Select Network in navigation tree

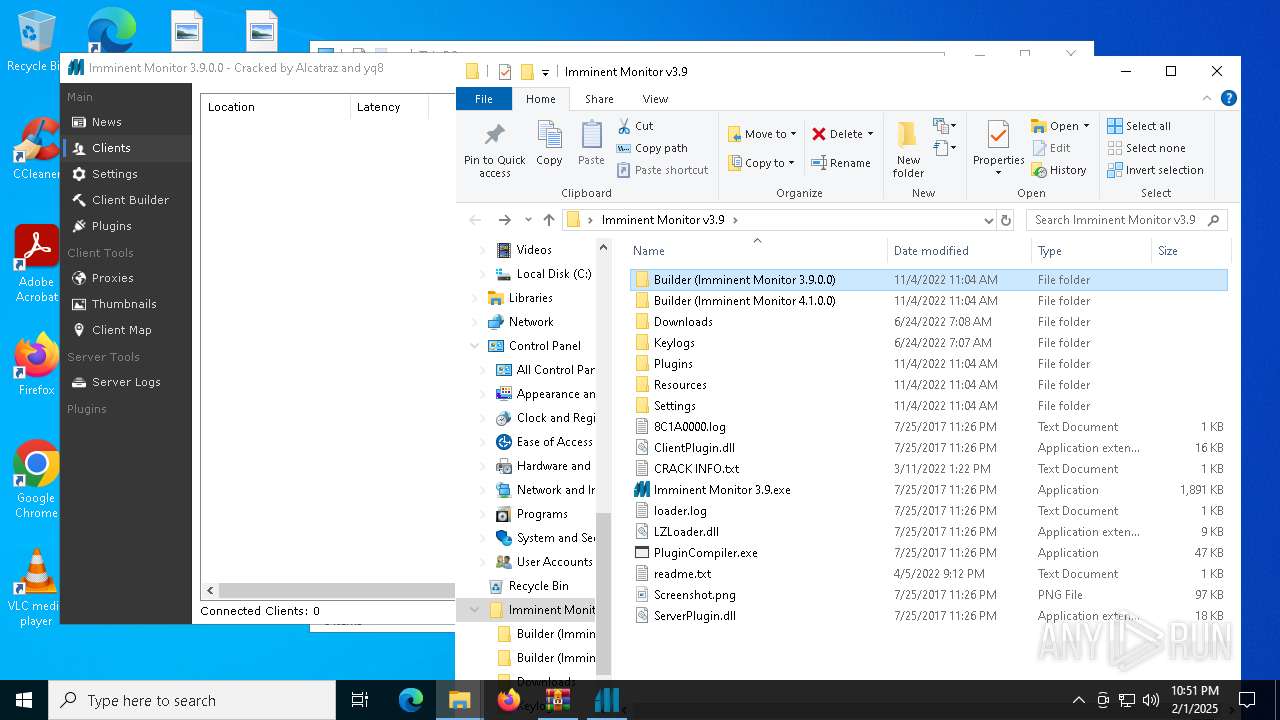tap(530, 322)
